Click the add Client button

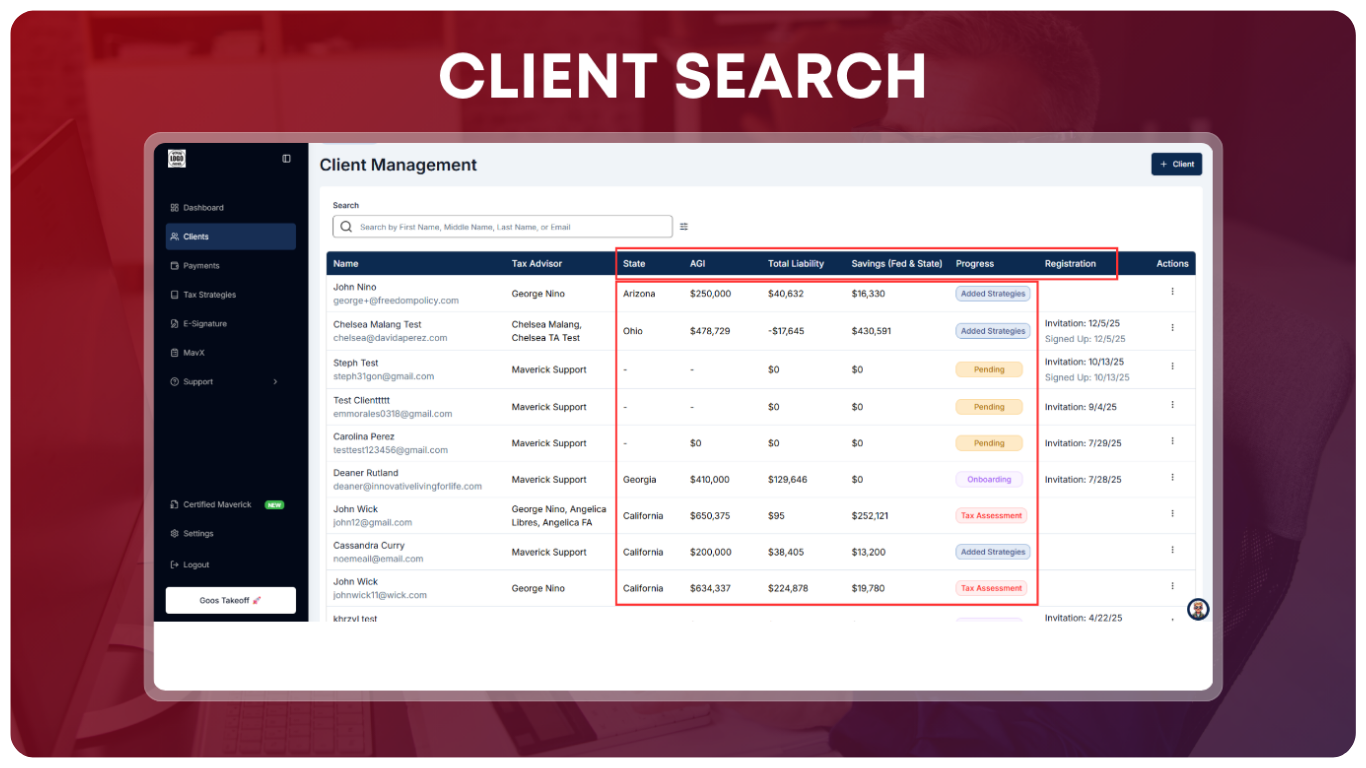tap(1176, 164)
